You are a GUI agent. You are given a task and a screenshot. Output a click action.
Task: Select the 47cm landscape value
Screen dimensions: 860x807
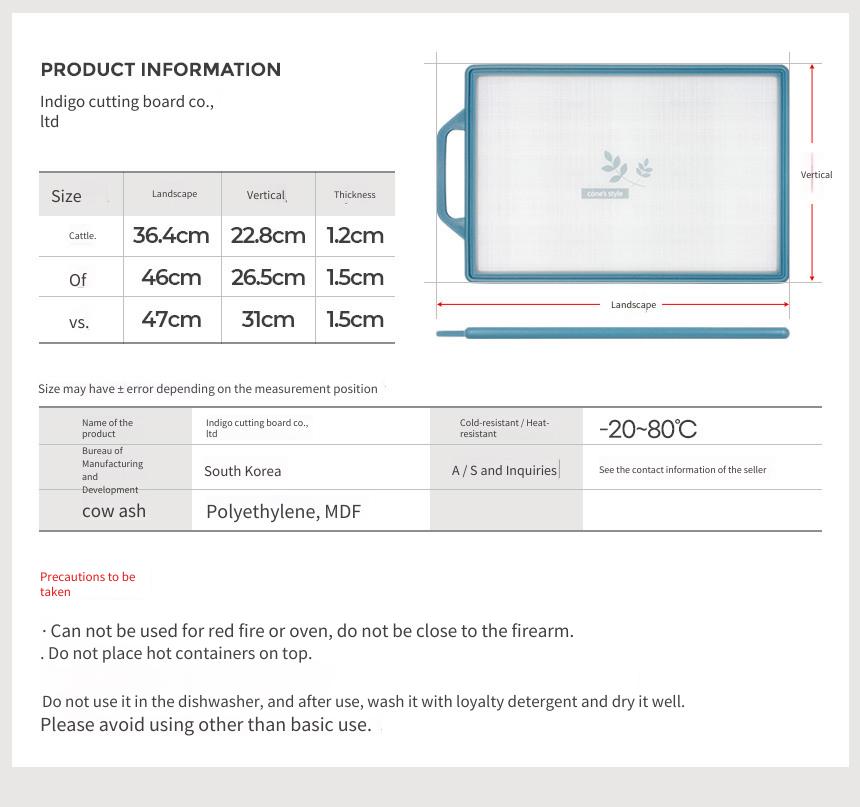click(171, 319)
